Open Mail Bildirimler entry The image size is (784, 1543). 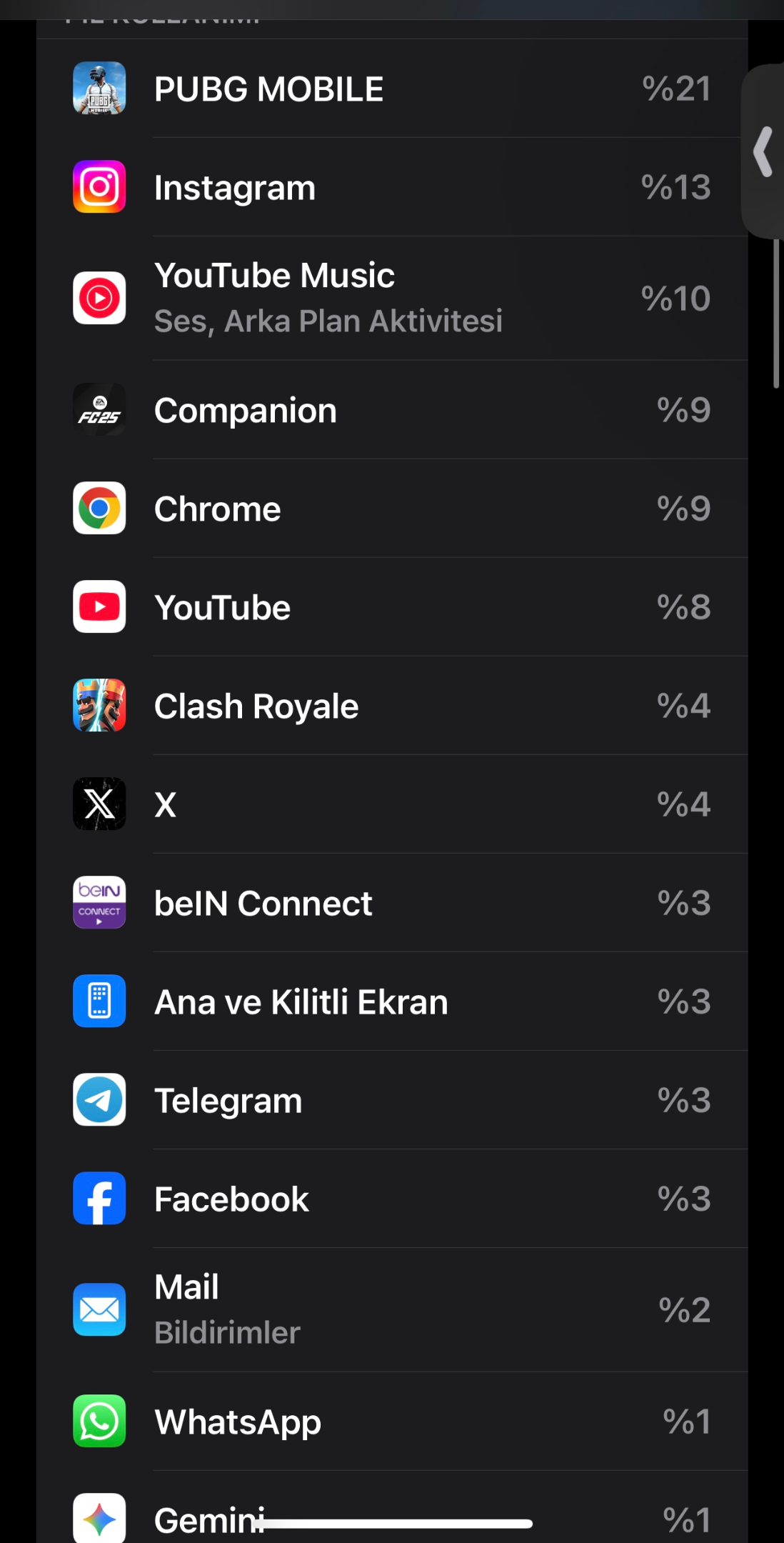pos(392,1310)
